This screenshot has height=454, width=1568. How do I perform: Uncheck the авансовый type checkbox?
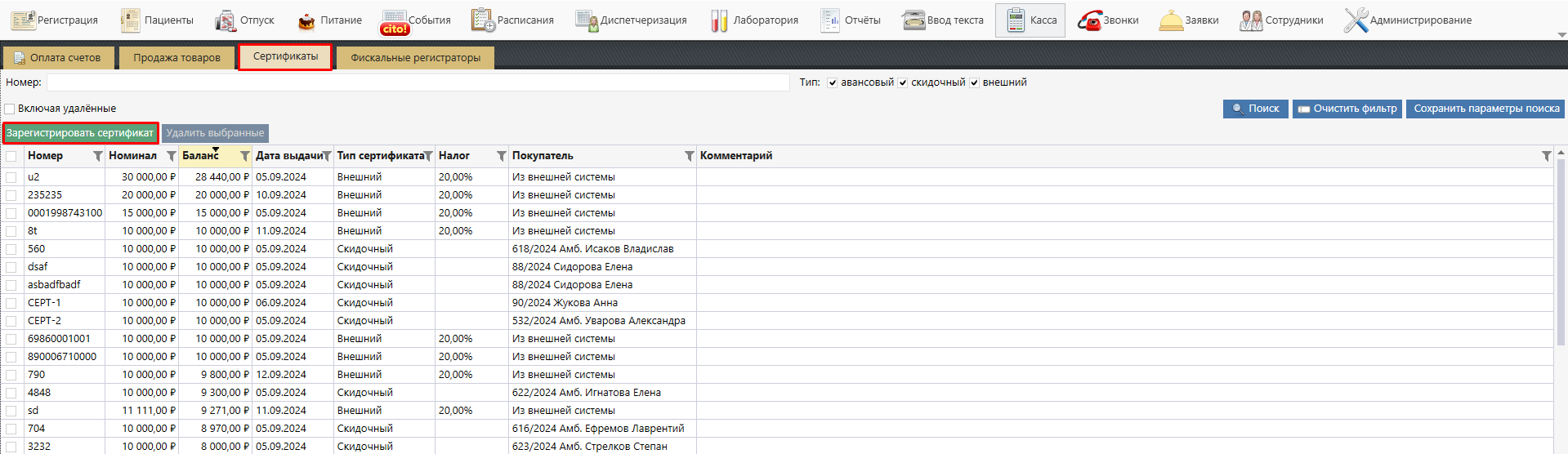[x=832, y=82]
